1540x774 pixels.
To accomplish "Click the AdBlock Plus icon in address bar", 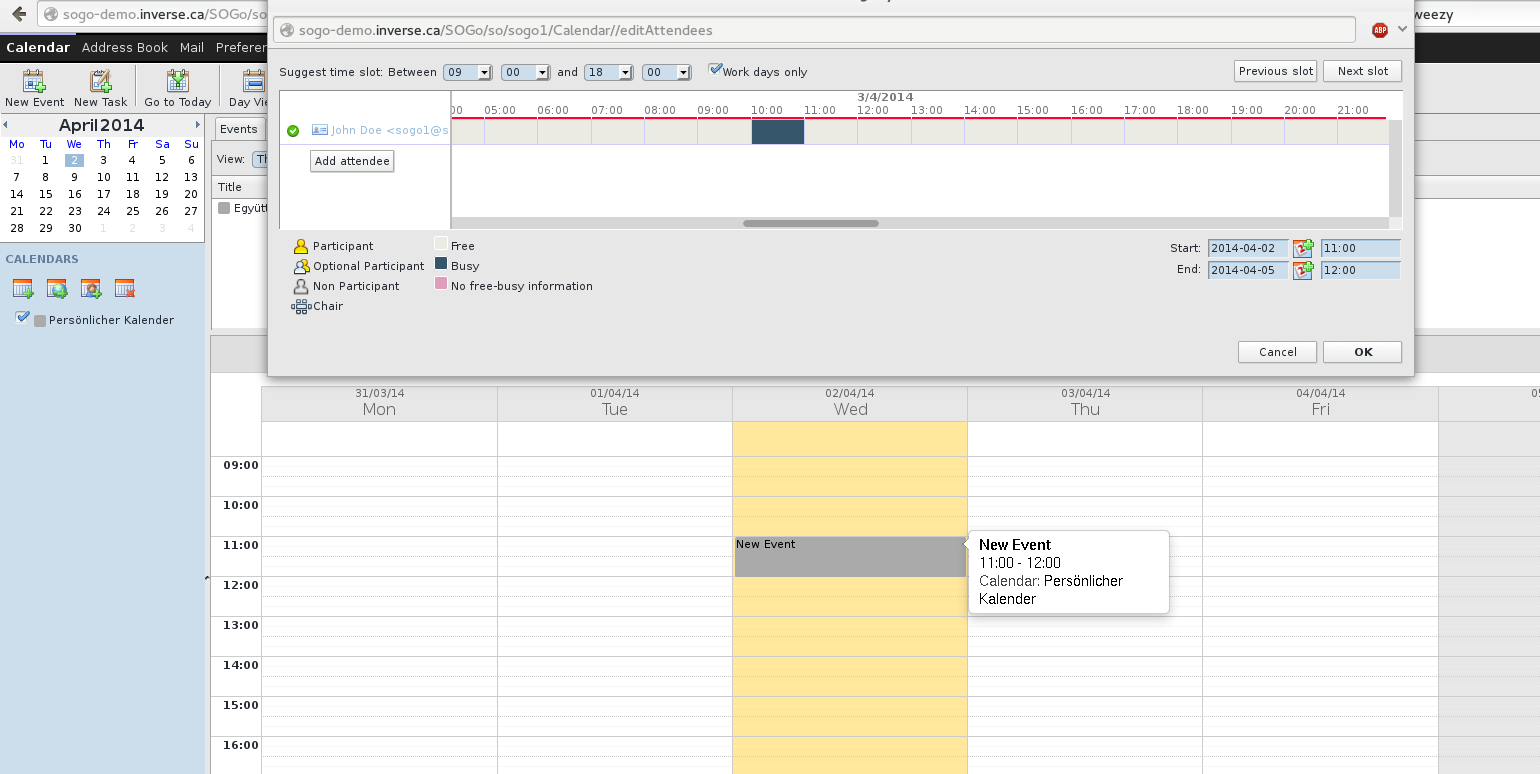I will coord(1380,30).
